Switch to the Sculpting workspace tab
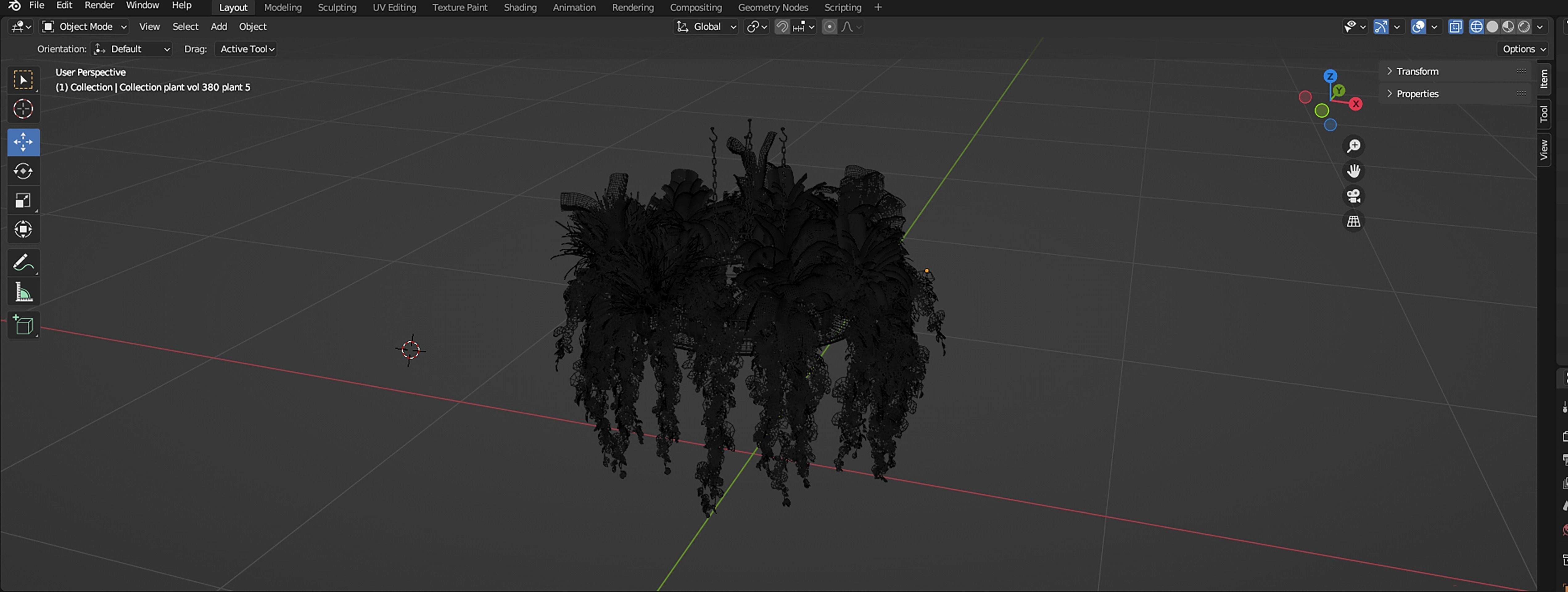Viewport: 1568px width, 592px height. click(337, 7)
